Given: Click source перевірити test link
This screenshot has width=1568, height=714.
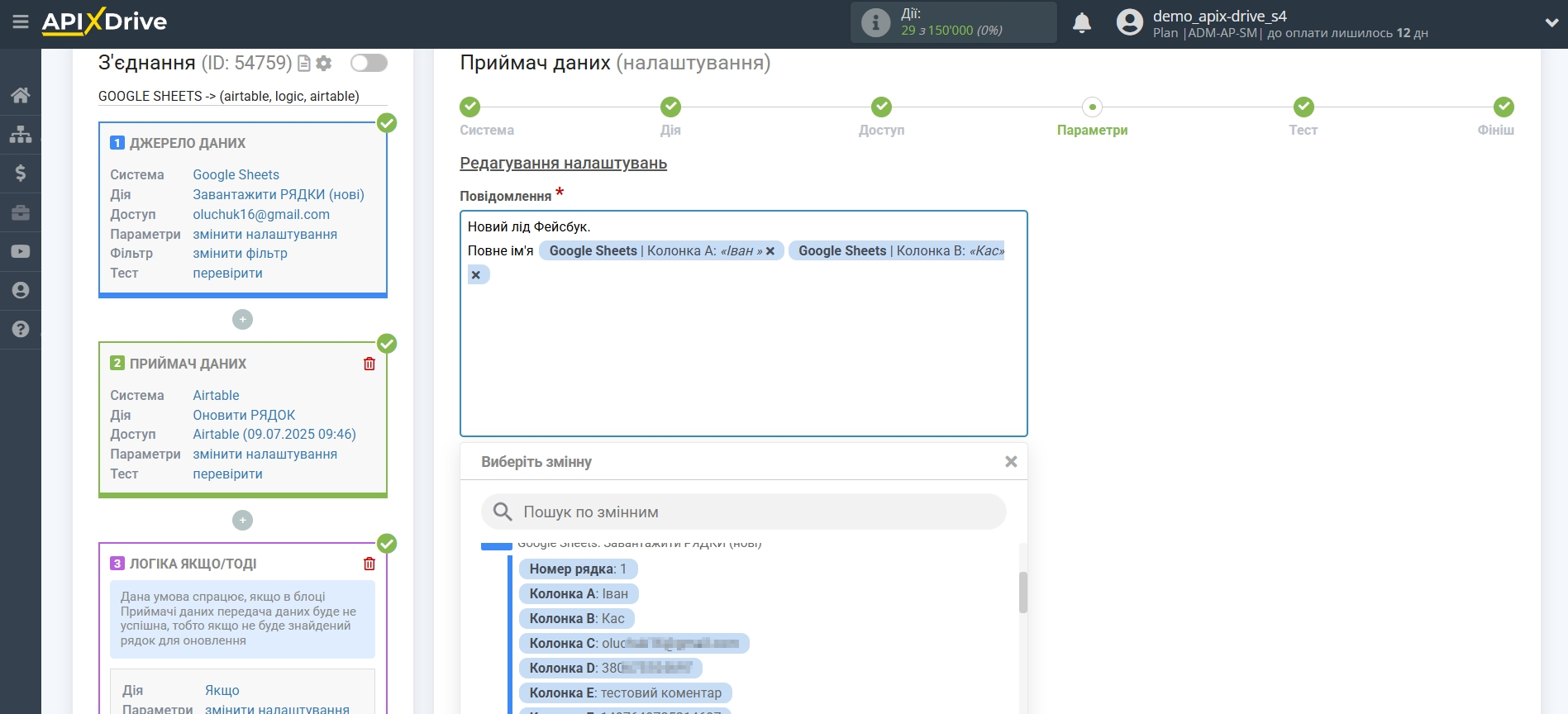Looking at the screenshot, I should (x=227, y=273).
